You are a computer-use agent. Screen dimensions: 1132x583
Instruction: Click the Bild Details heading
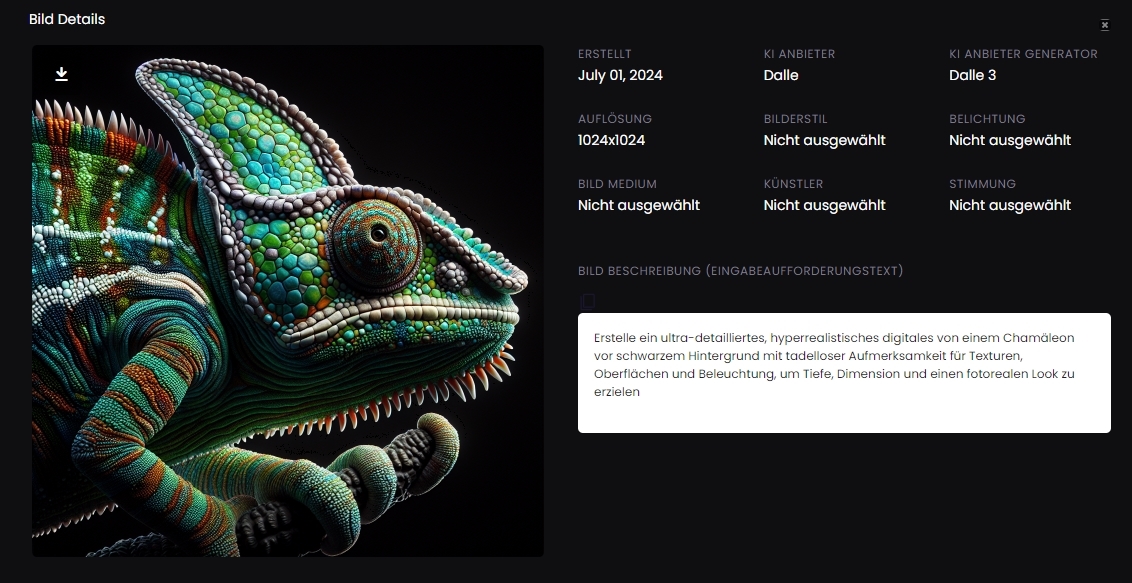pyautogui.click(x=67, y=19)
